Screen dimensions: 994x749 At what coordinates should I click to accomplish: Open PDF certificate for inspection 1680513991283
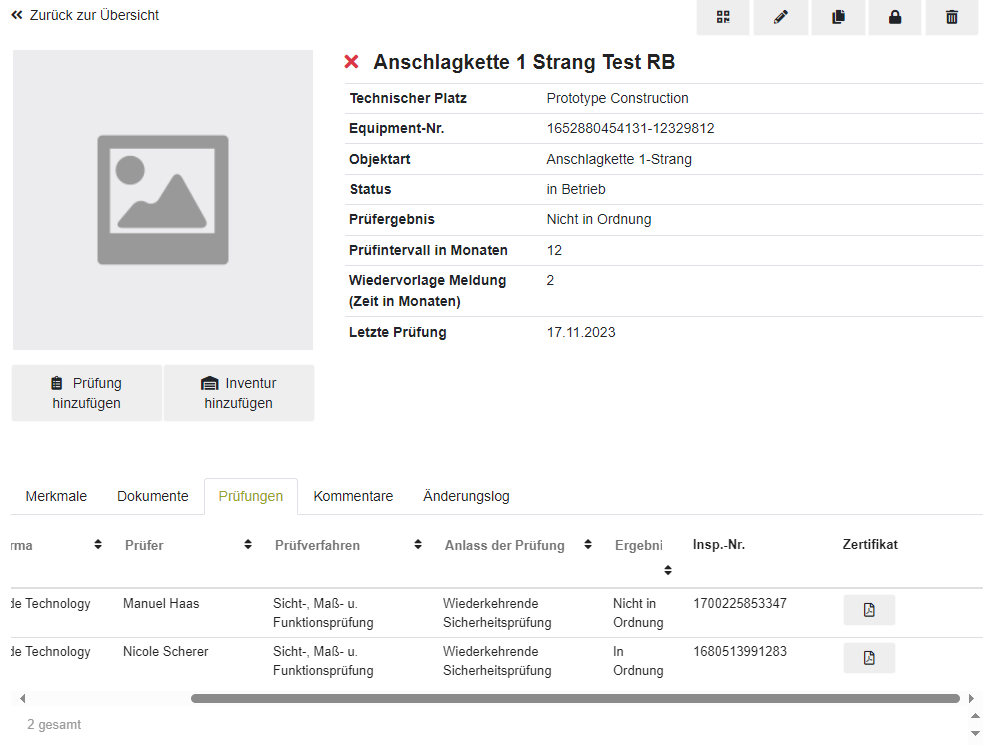point(869,658)
